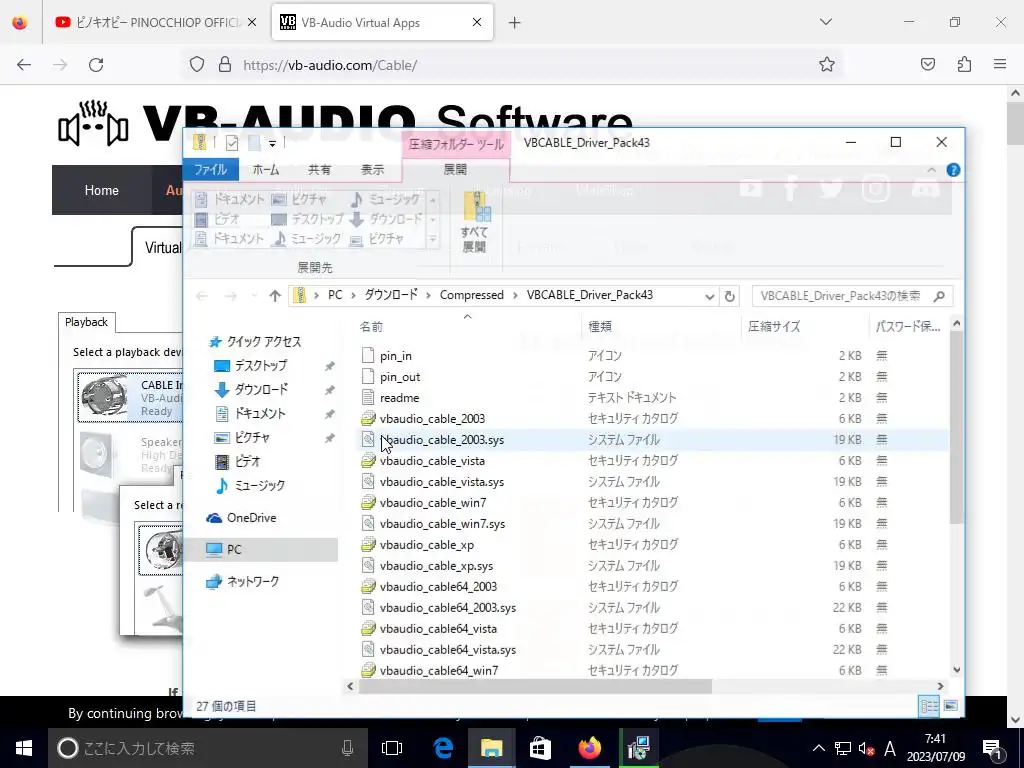Open File Explorer taskbar icon
Screen dimensions: 1024x768
[x=491, y=748]
